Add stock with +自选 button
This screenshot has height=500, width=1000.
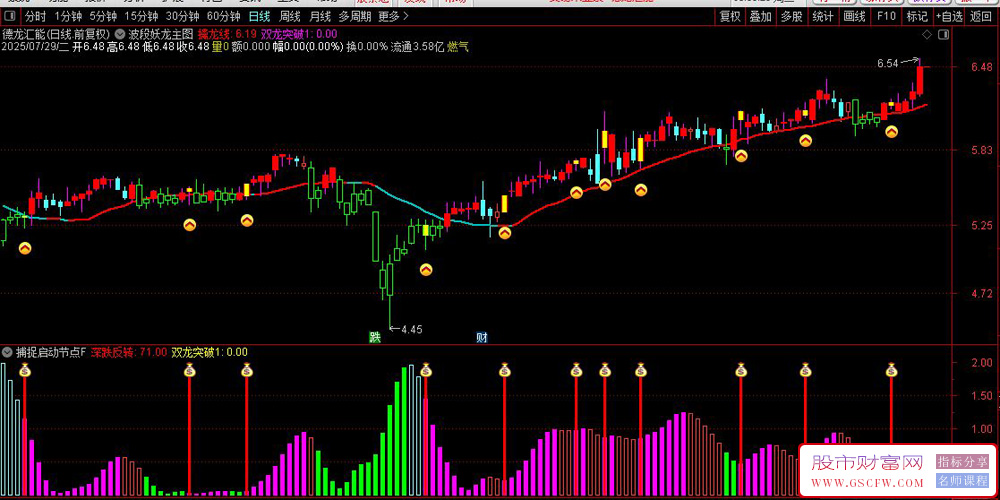click(950, 17)
